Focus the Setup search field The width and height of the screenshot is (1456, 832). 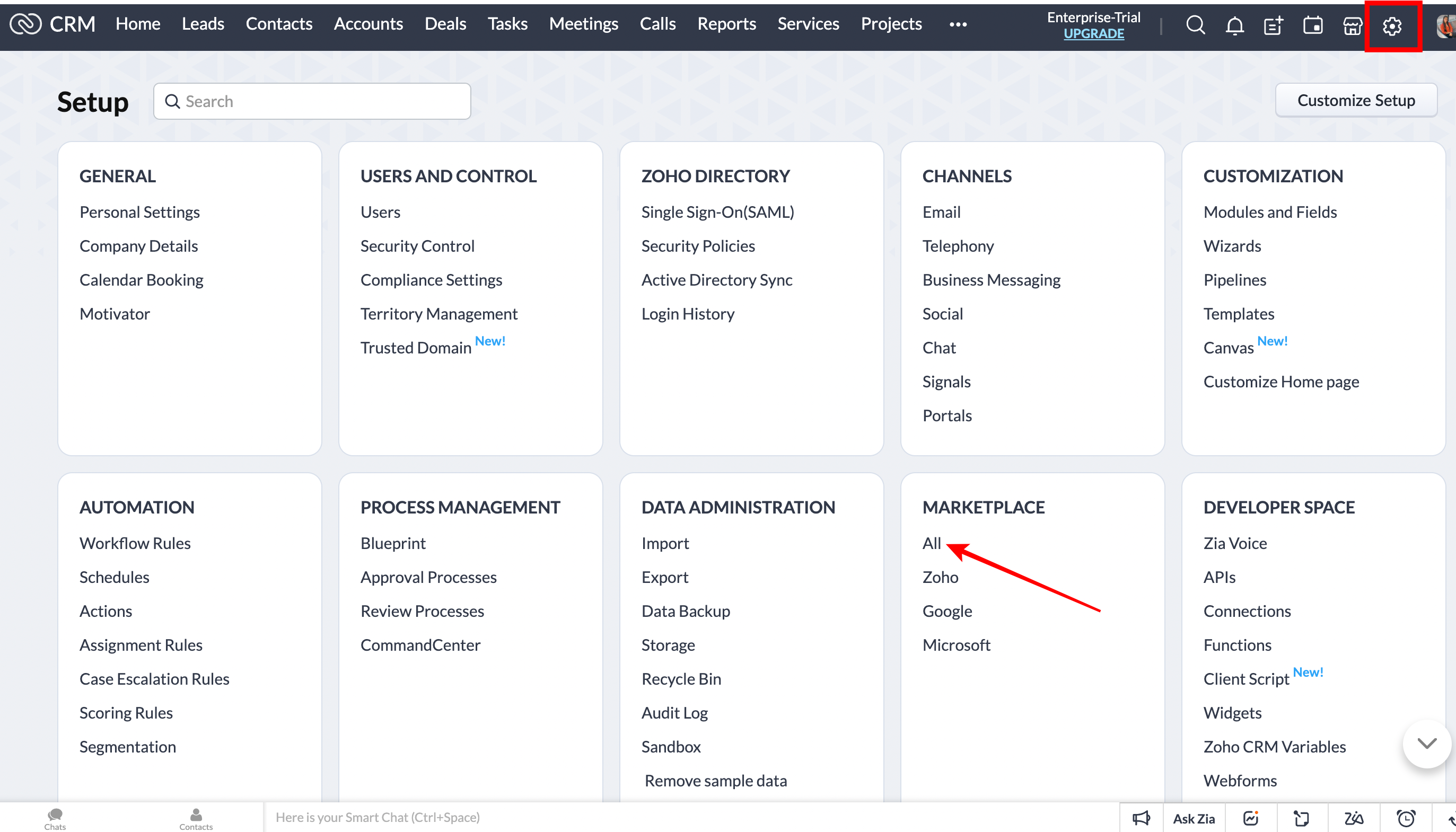[x=312, y=101]
